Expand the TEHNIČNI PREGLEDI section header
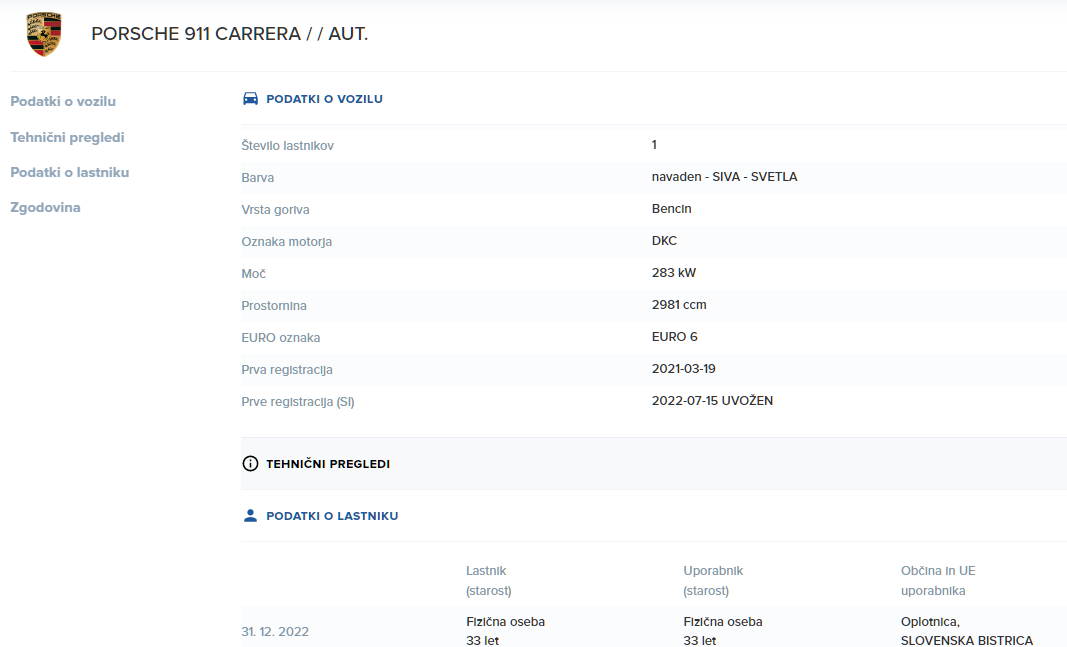The image size is (1067, 647). point(654,463)
